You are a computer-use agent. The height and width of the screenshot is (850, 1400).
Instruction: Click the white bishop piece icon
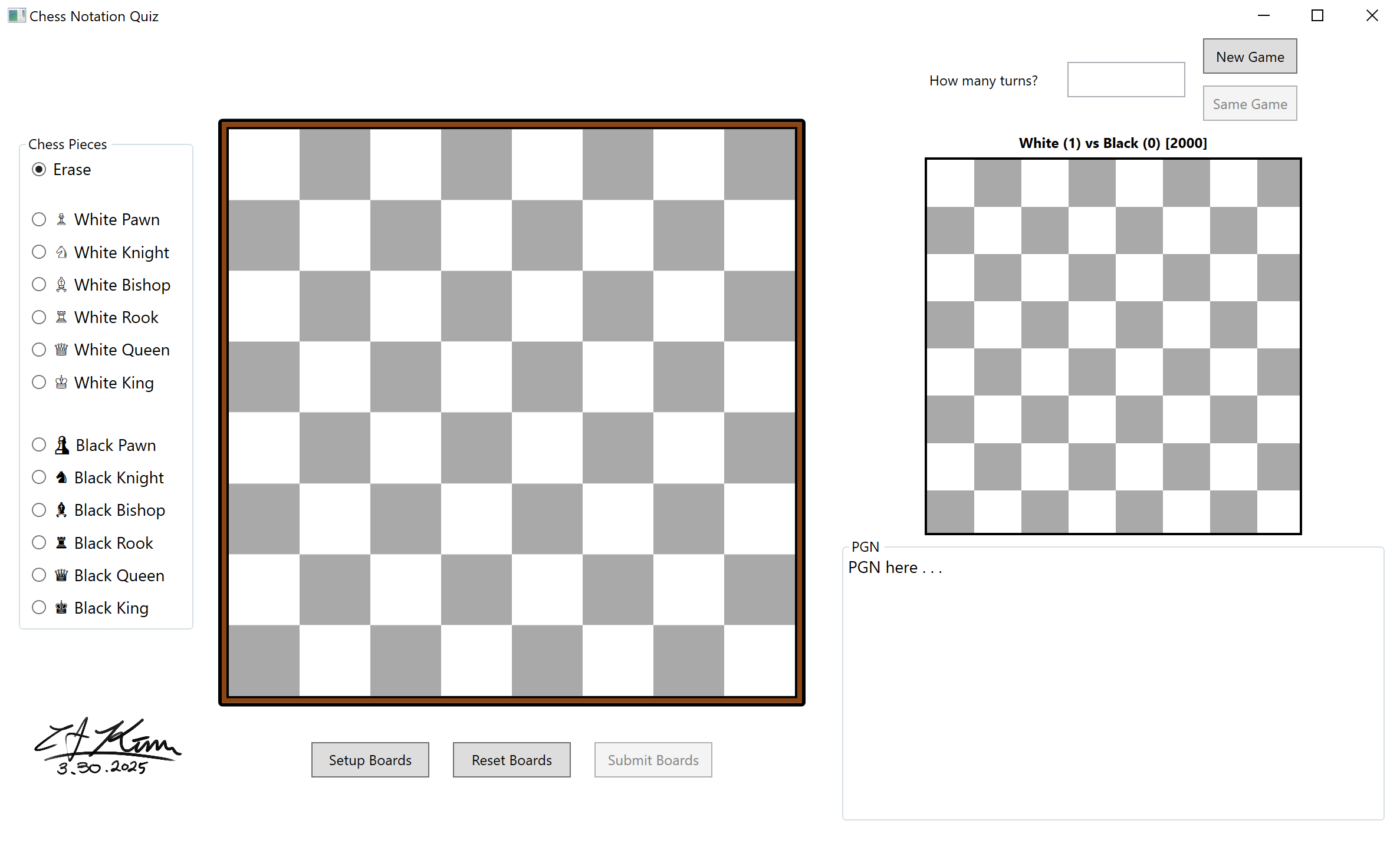coord(61,285)
